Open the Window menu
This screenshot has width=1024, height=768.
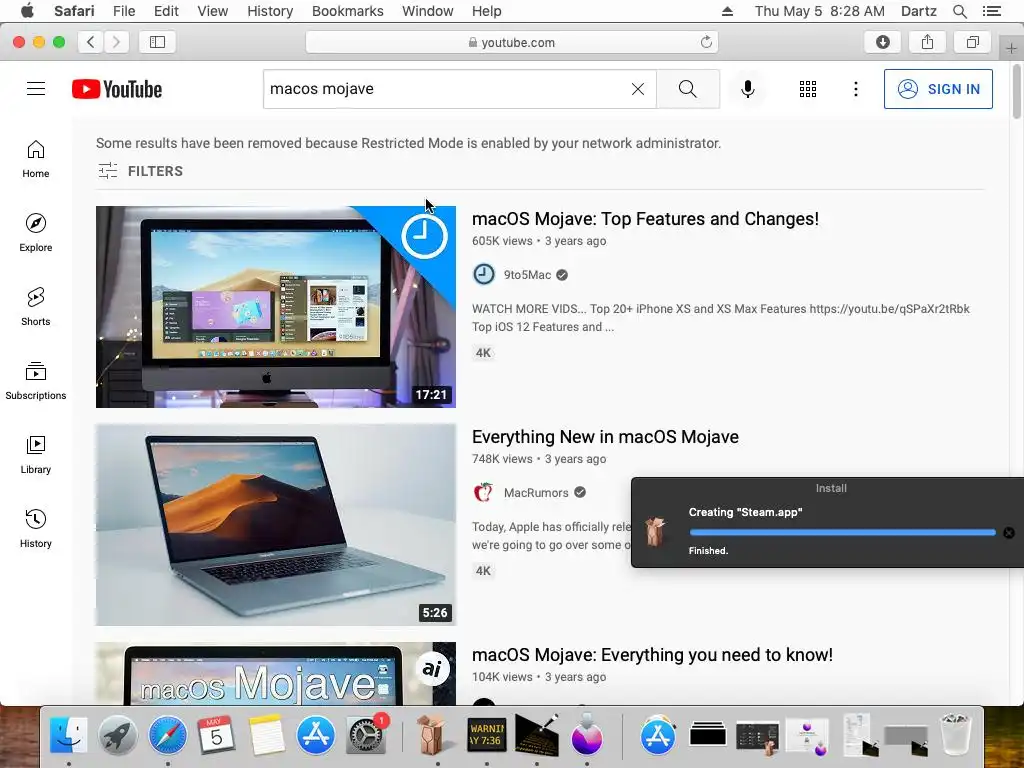(428, 11)
